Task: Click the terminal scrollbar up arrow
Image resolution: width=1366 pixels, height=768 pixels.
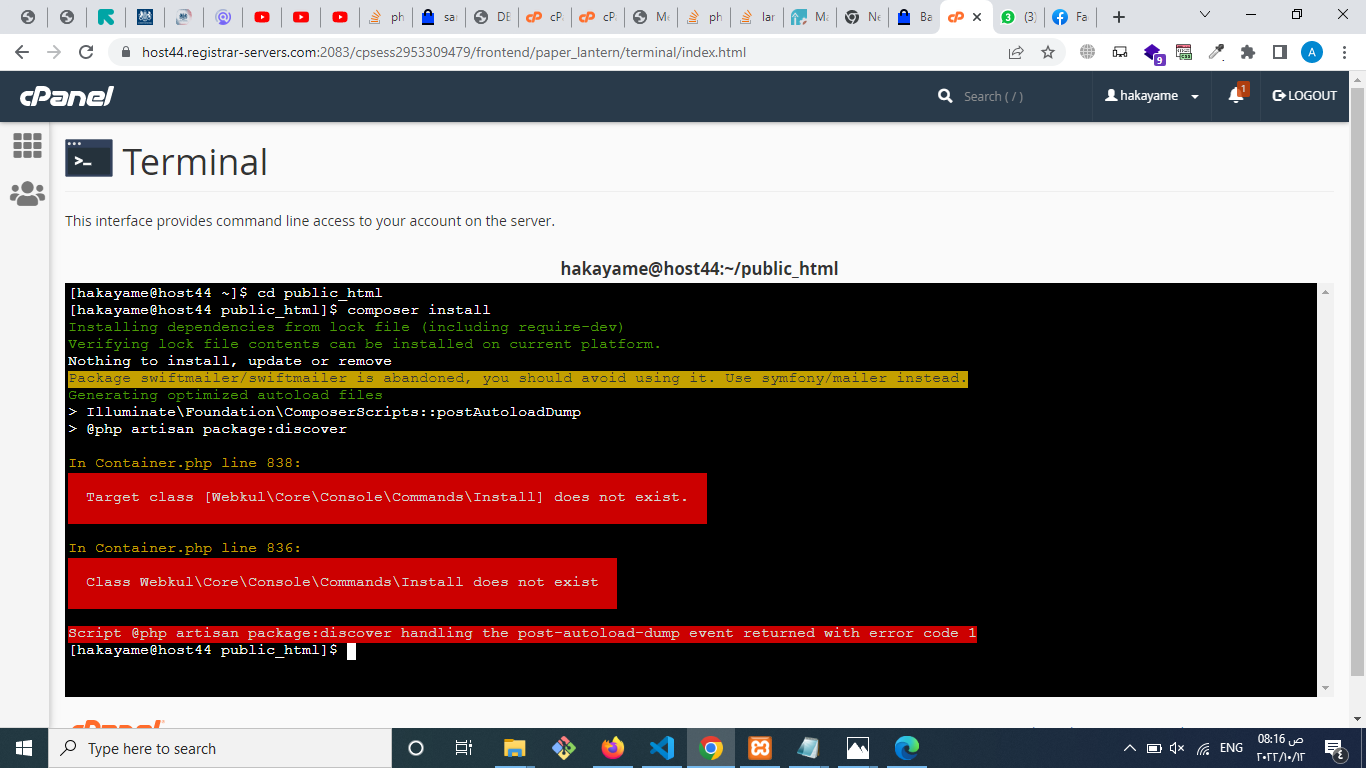Action: coord(1325,292)
